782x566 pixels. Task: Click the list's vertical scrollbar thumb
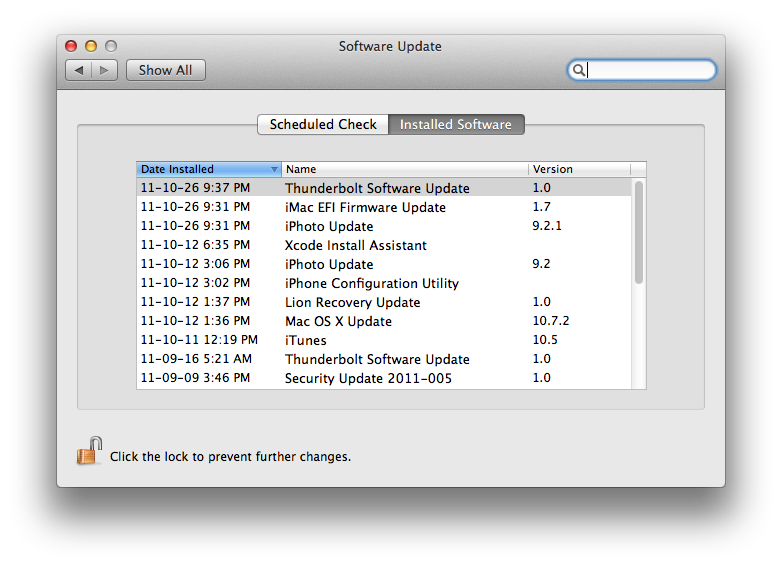point(639,232)
